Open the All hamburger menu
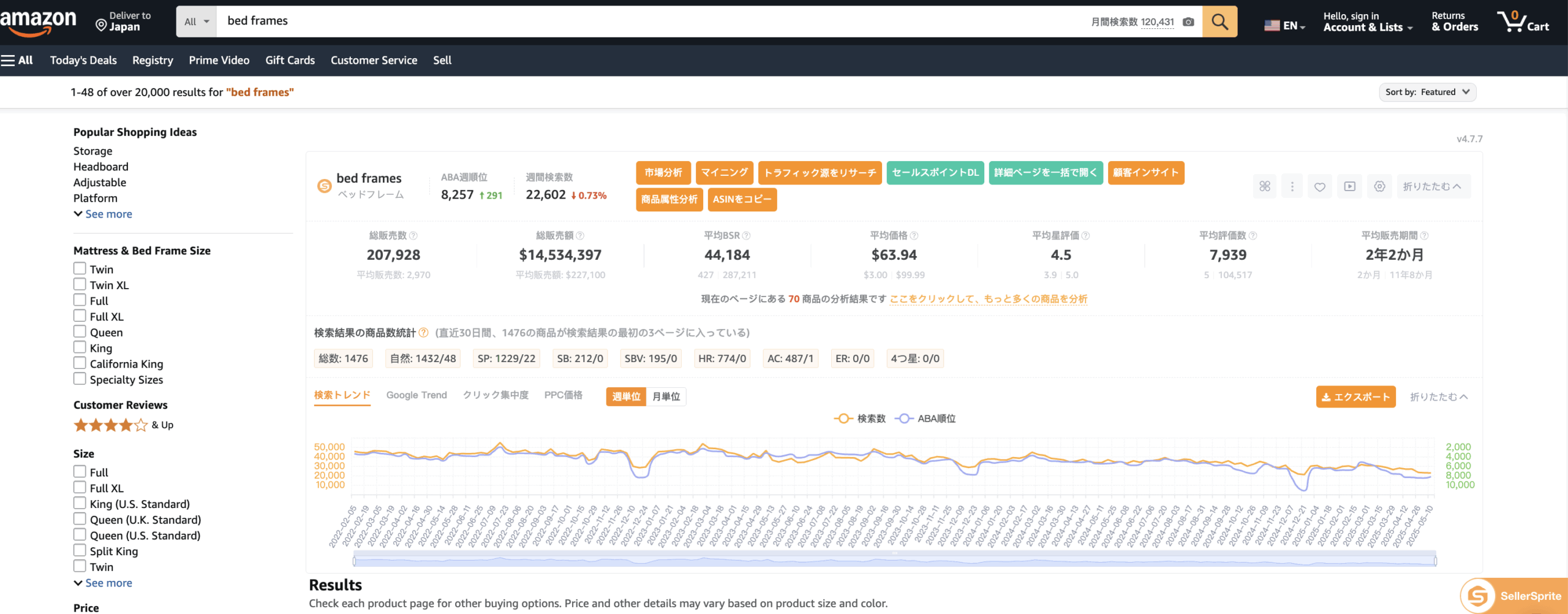Viewport: 1568px width, 614px height. (17, 60)
